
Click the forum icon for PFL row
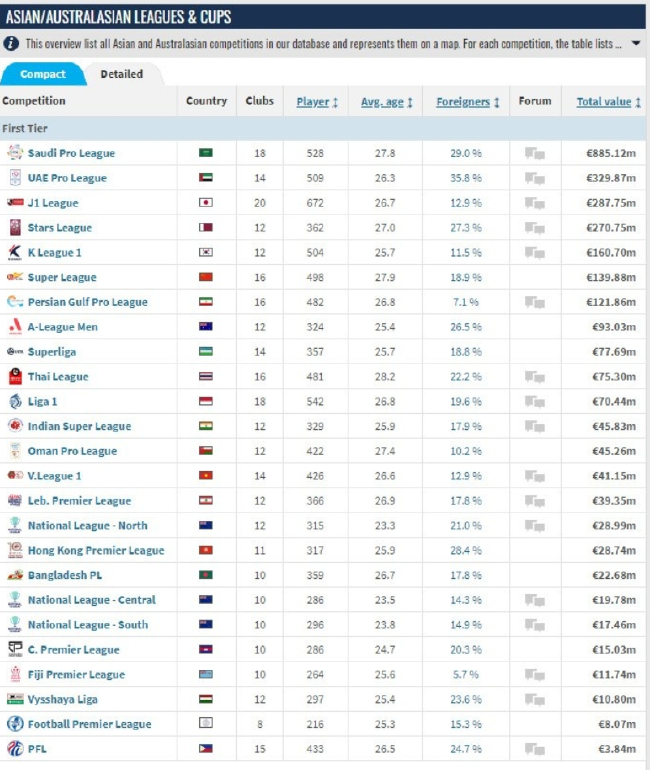(535, 749)
